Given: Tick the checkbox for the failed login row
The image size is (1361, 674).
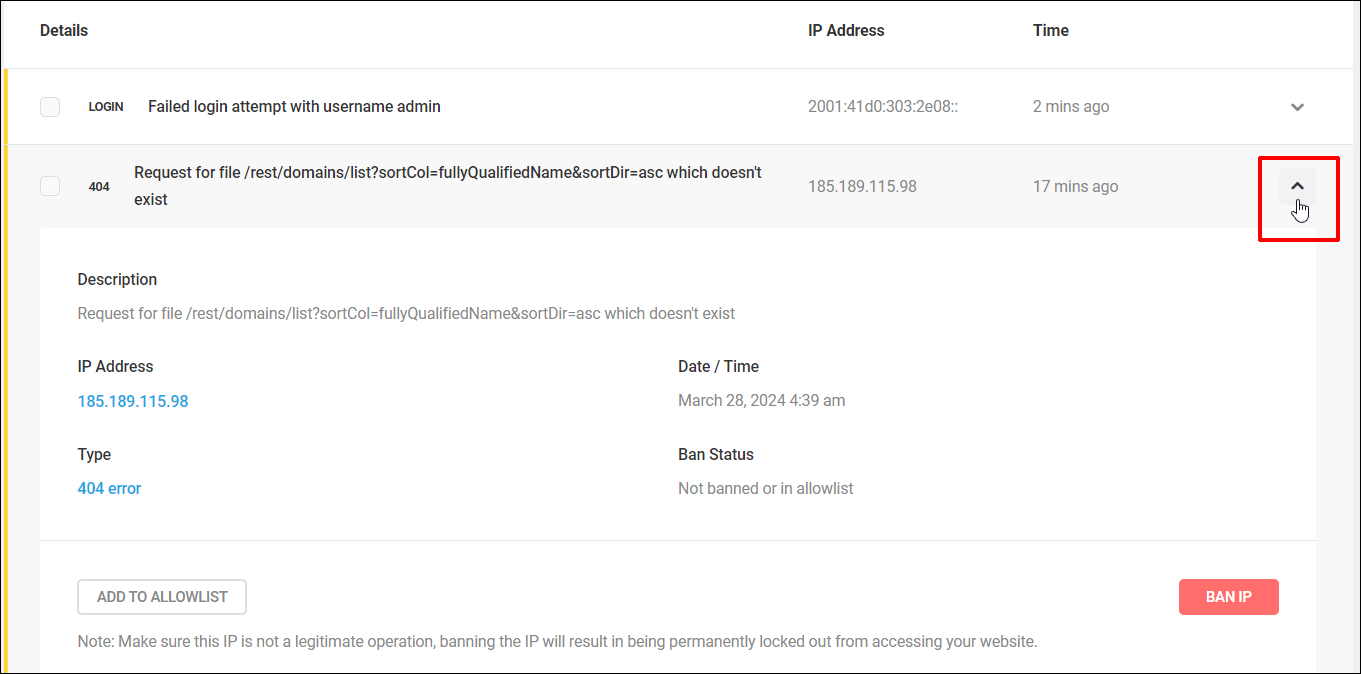Looking at the screenshot, I should [x=50, y=107].
